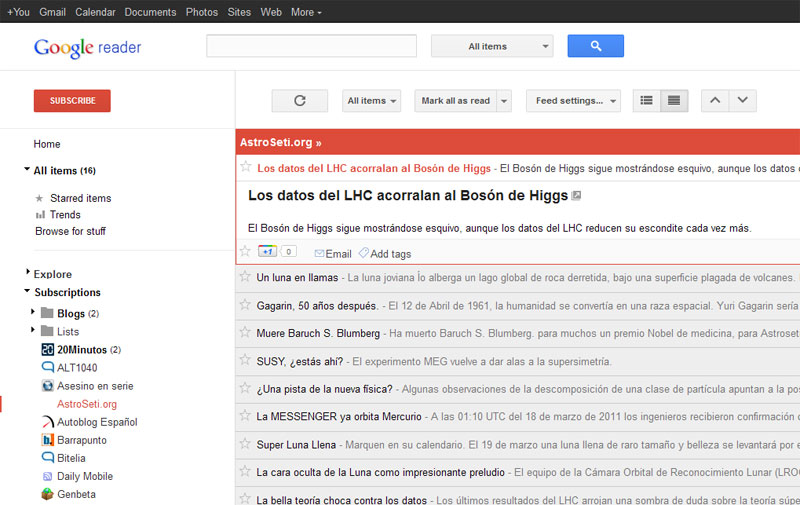
Task: Open Browse for stuff link
Action: pyautogui.click(x=70, y=231)
